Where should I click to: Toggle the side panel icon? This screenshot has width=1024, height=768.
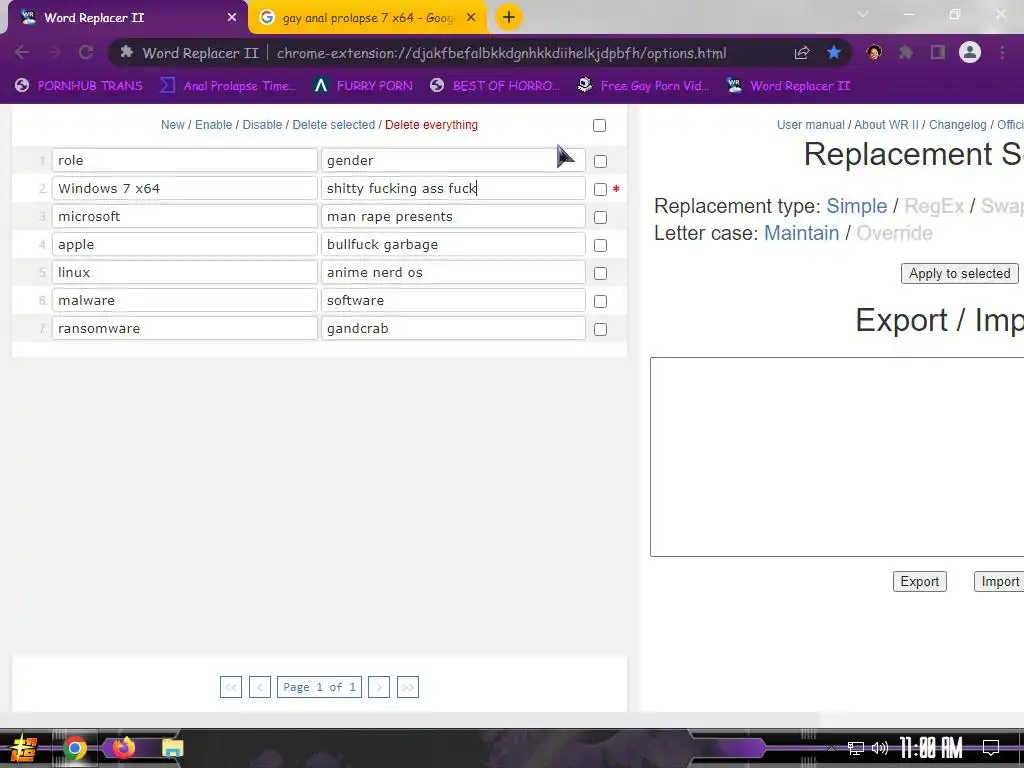pyautogui.click(x=938, y=52)
